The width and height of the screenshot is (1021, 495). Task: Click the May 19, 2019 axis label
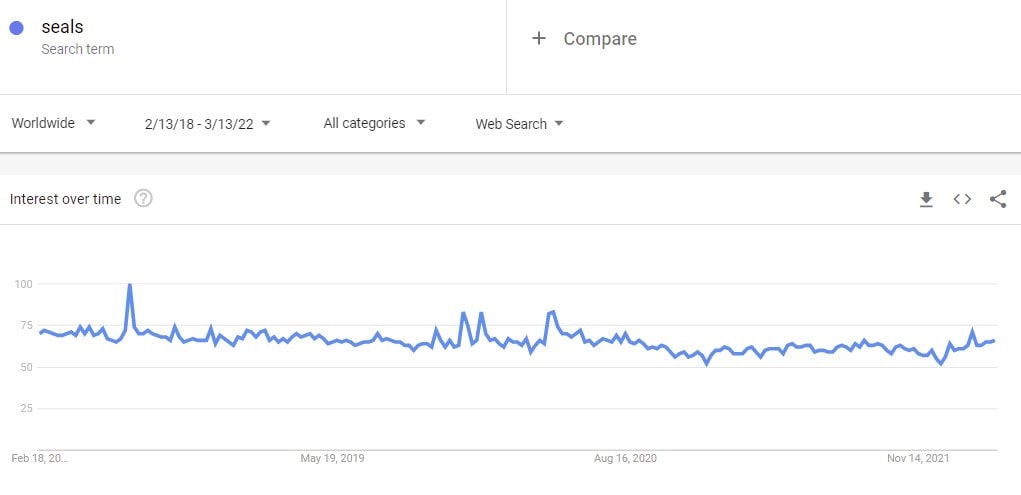pyautogui.click(x=333, y=459)
